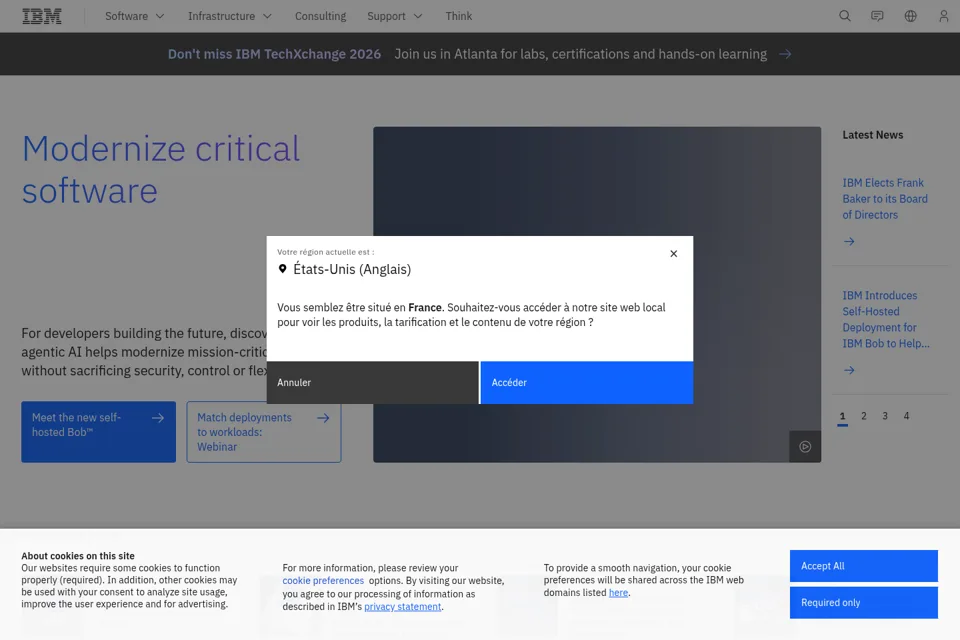Open the cookie preferences link
The image size is (960, 640).
pos(323,581)
